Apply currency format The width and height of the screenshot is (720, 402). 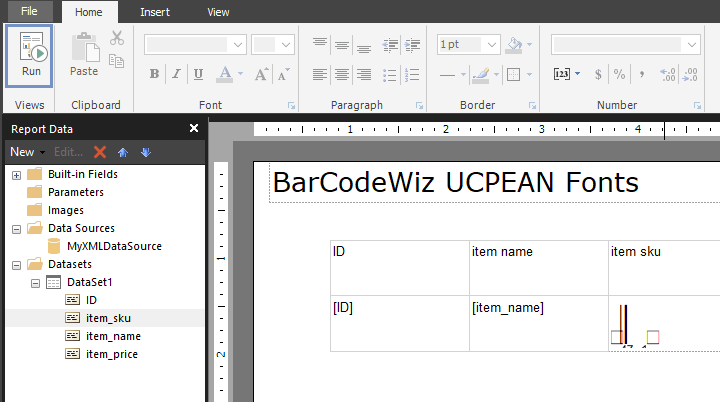598,74
